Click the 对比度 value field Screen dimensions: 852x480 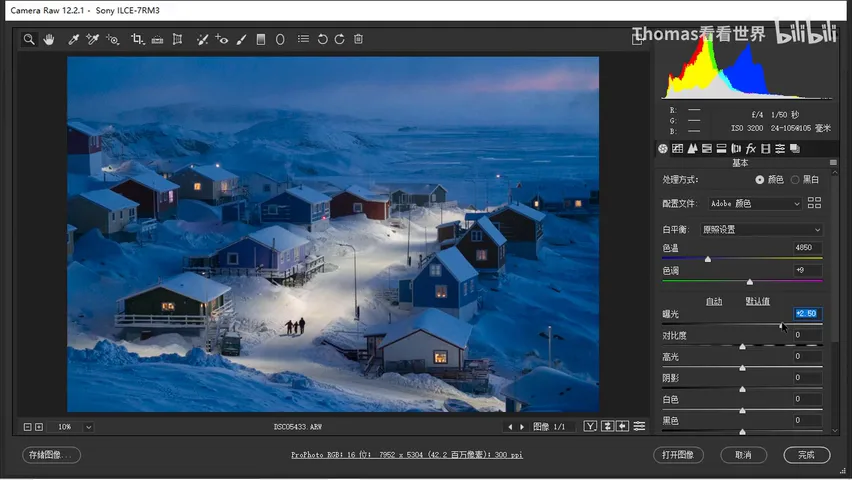[807, 335]
